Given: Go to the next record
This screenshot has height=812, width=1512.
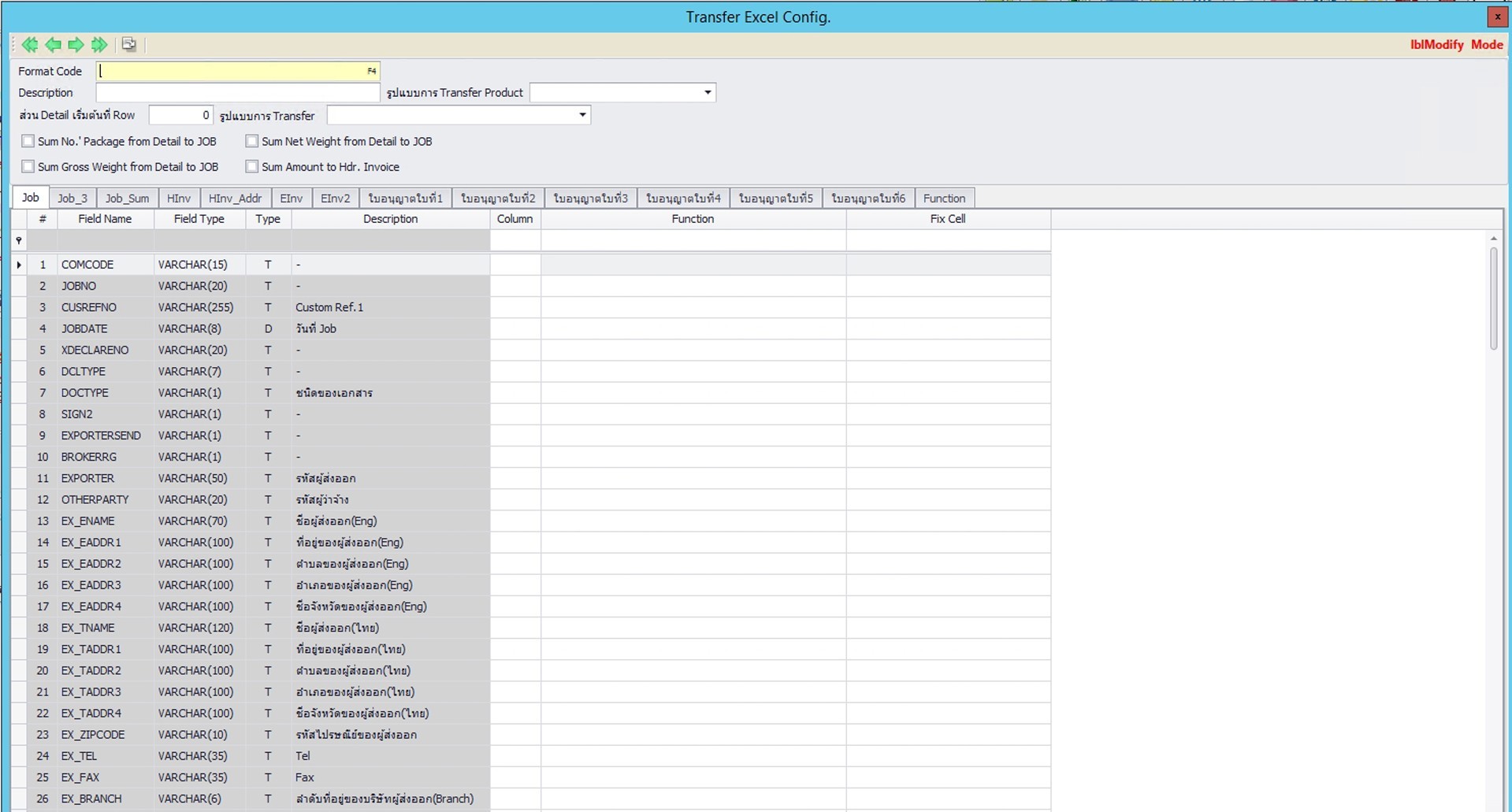Looking at the screenshot, I should (x=76, y=45).
